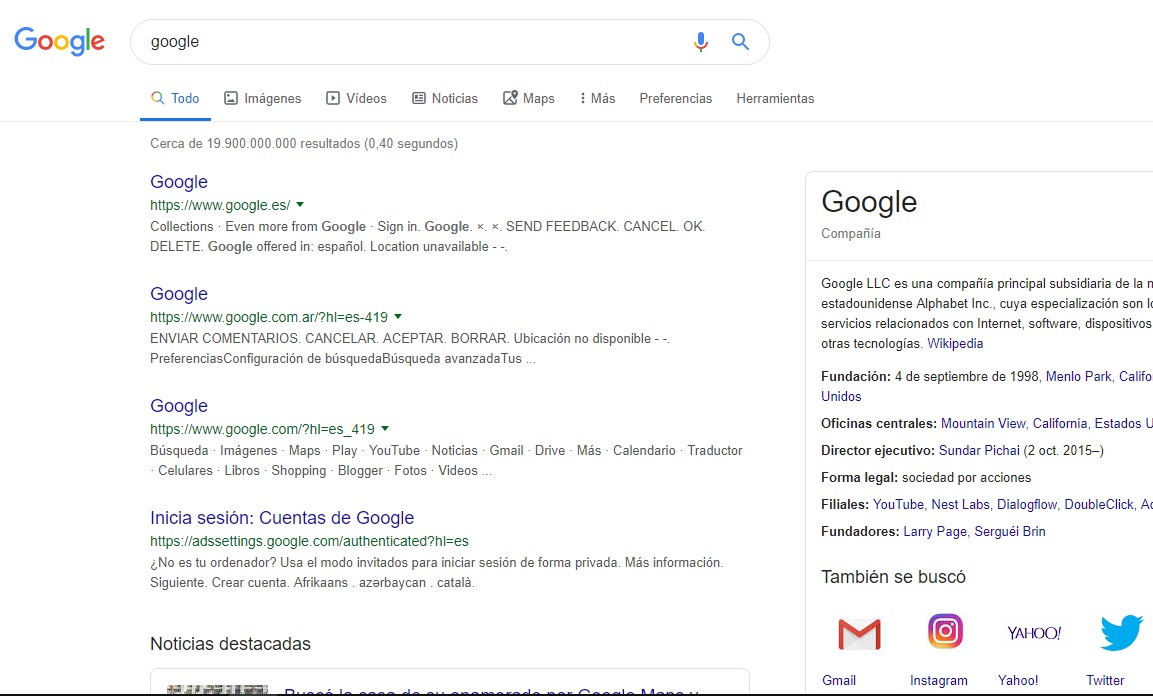Screen dimensions: 1153x696
Task: Open the YouTube subsidiary link
Action: pos(898,504)
